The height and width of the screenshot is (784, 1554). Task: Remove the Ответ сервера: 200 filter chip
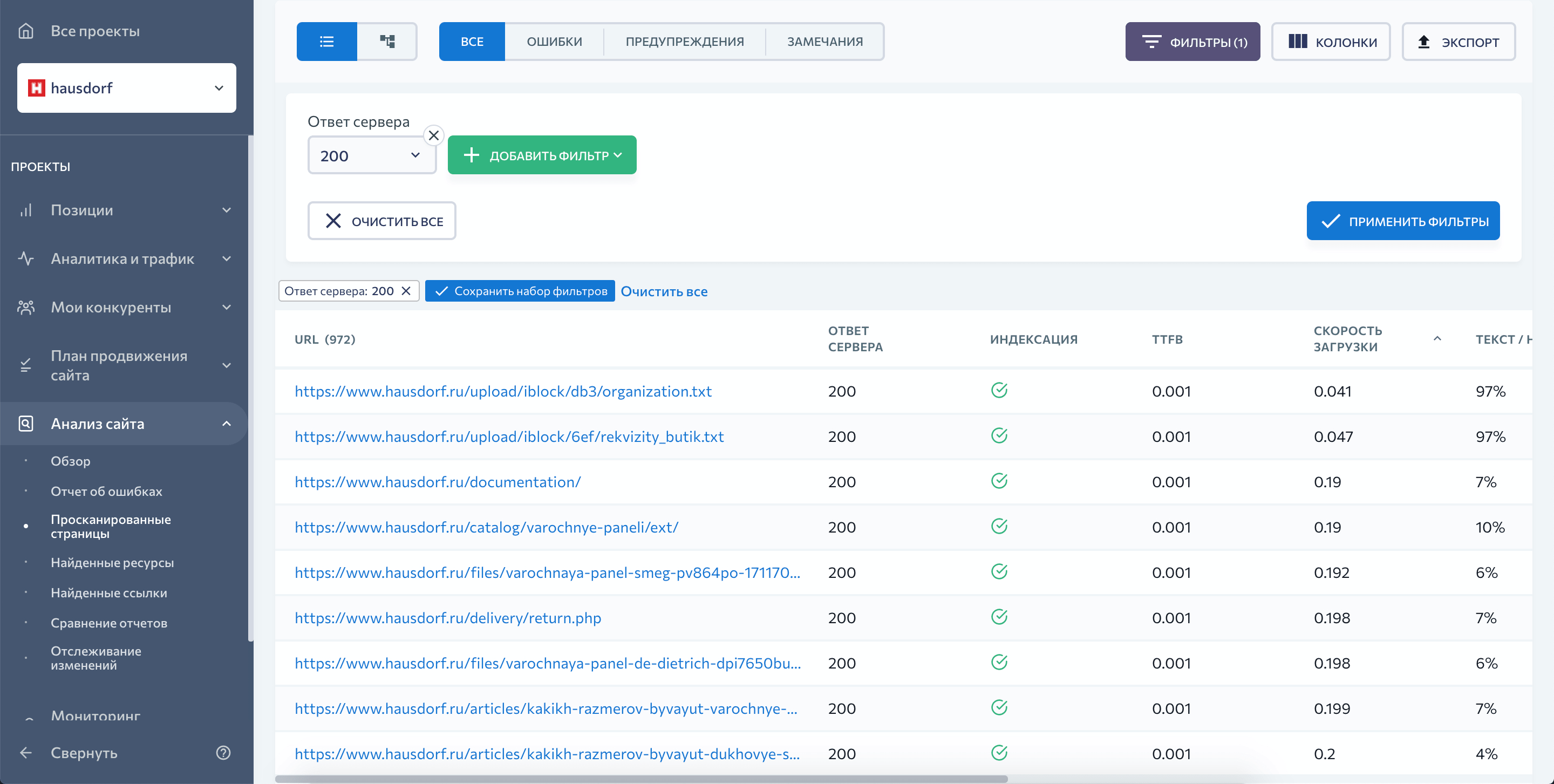pos(406,291)
